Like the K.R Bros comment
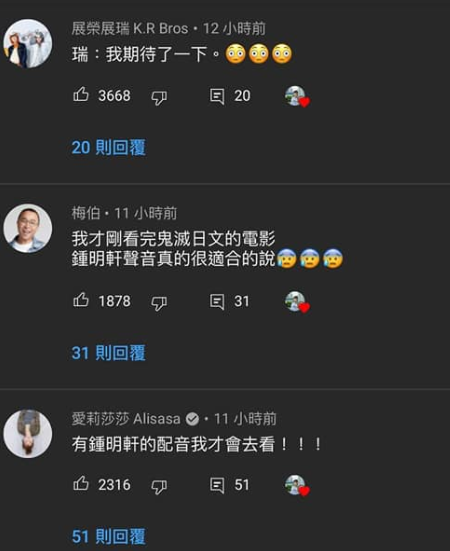The image size is (450, 551). (x=81, y=94)
